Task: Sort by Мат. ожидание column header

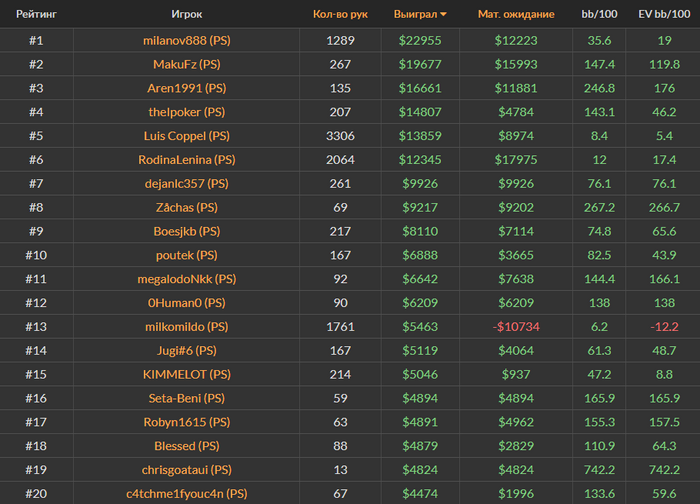Action: (516, 15)
